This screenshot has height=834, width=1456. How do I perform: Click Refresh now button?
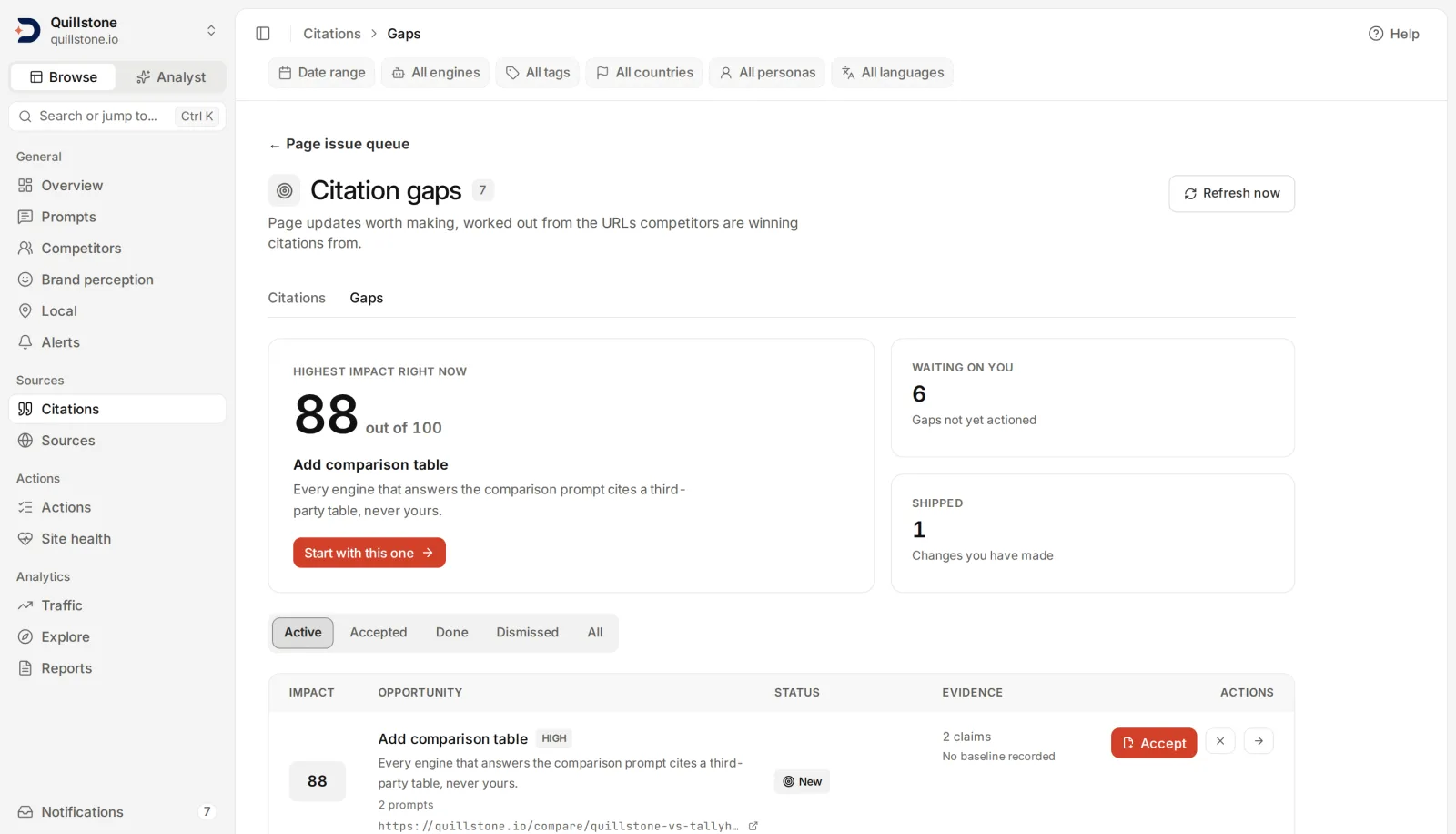(1232, 194)
